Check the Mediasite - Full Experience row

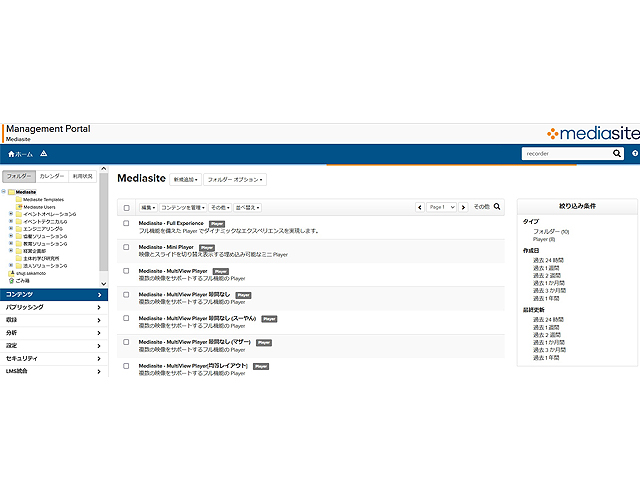(x=126, y=223)
